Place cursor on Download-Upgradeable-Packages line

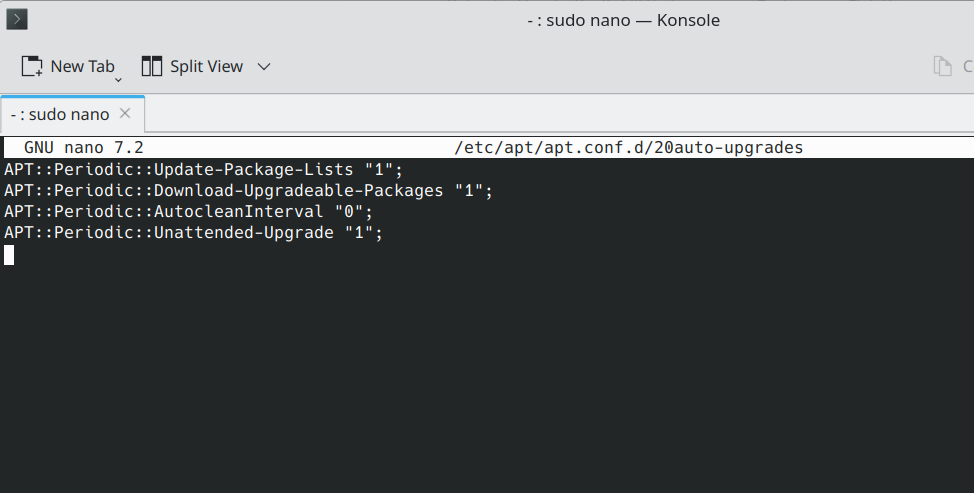(x=248, y=190)
